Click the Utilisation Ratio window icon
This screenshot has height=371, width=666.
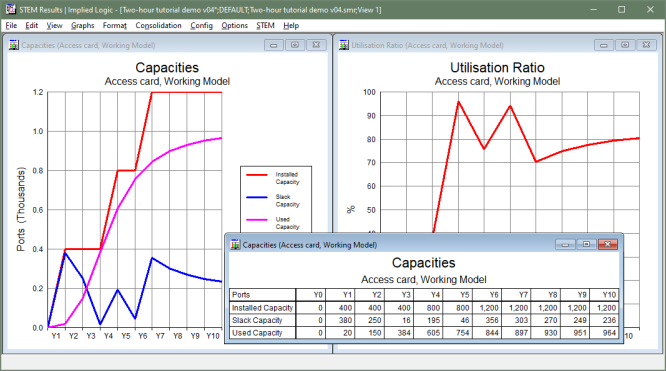[x=344, y=45]
